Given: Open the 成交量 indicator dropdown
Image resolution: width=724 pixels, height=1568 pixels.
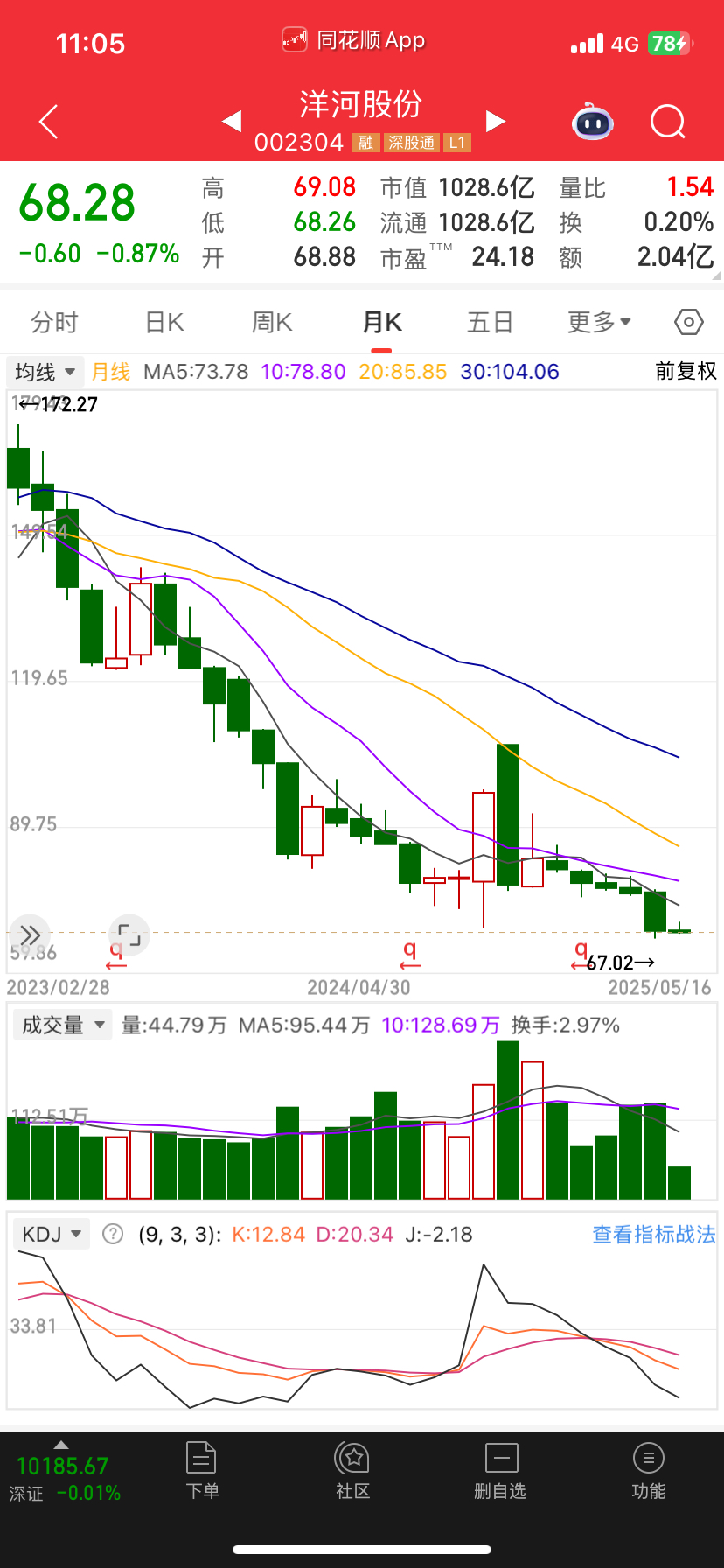Looking at the screenshot, I should 63,1025.
